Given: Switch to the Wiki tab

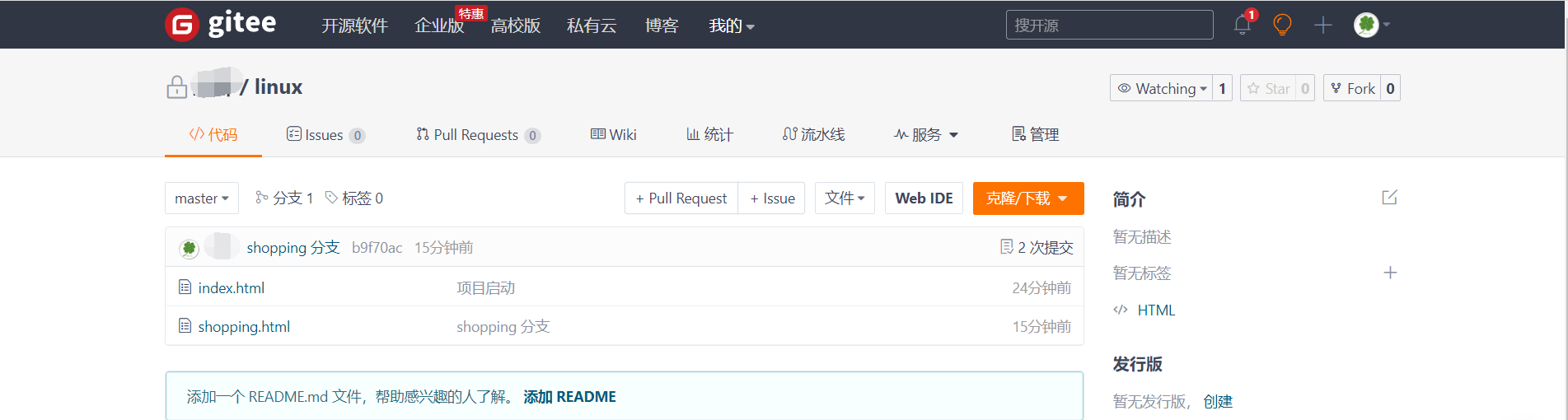Looking at the screenshot, I should [x=614, y=134].
